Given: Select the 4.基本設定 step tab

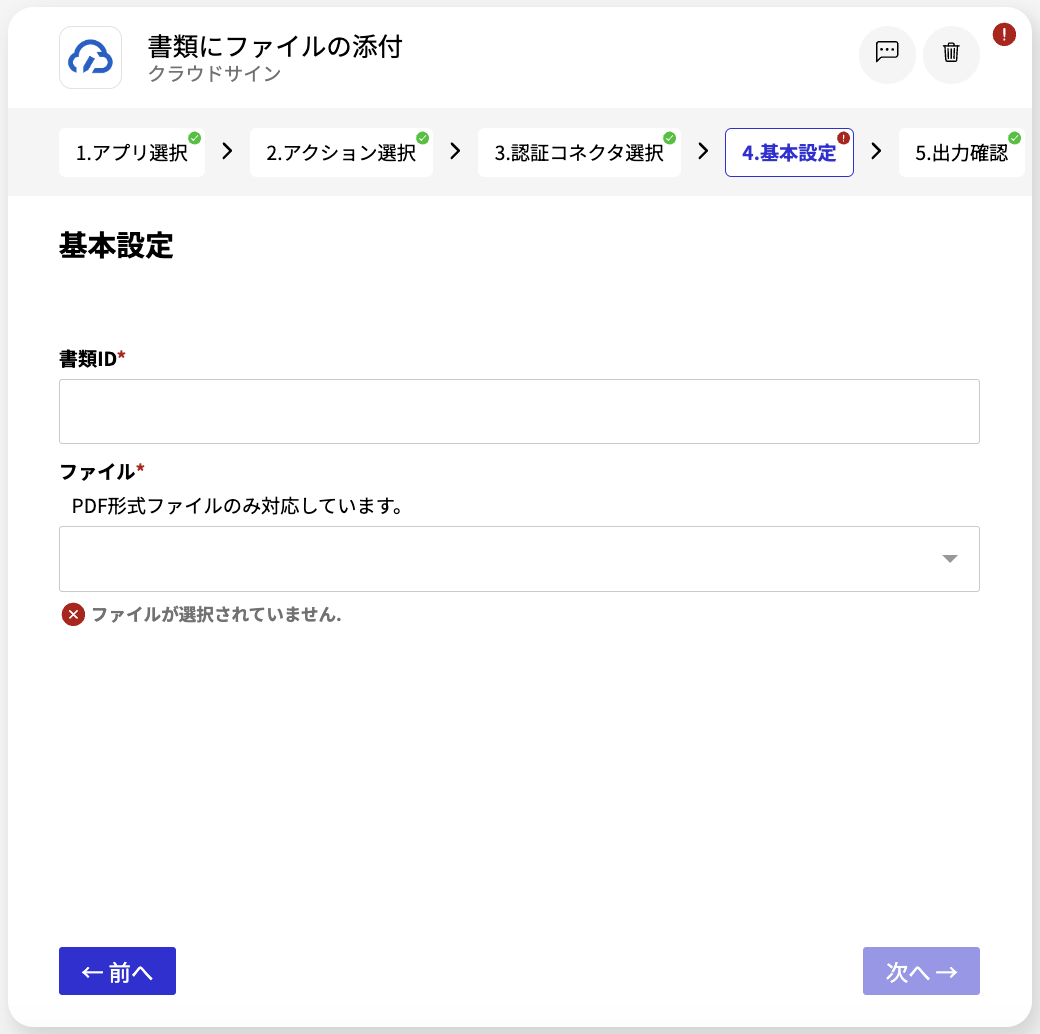Looking at the screenshot, I should click(x=789, y=153).
